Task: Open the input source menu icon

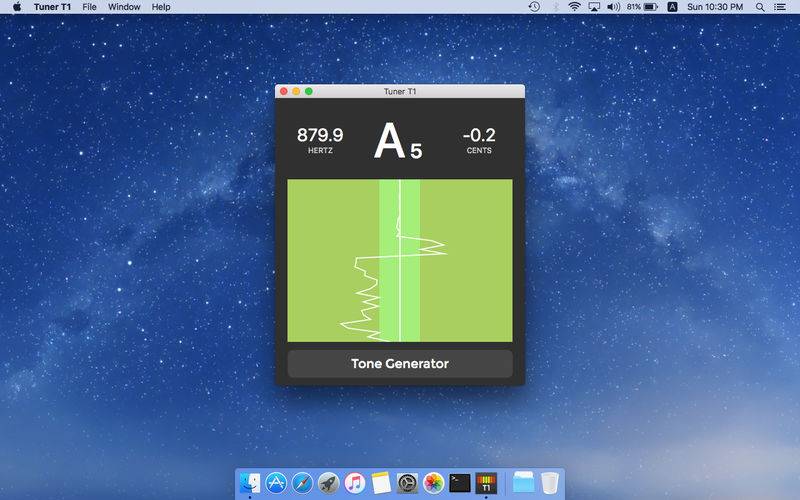Action: pyautogui.click(x=672, y=7)
